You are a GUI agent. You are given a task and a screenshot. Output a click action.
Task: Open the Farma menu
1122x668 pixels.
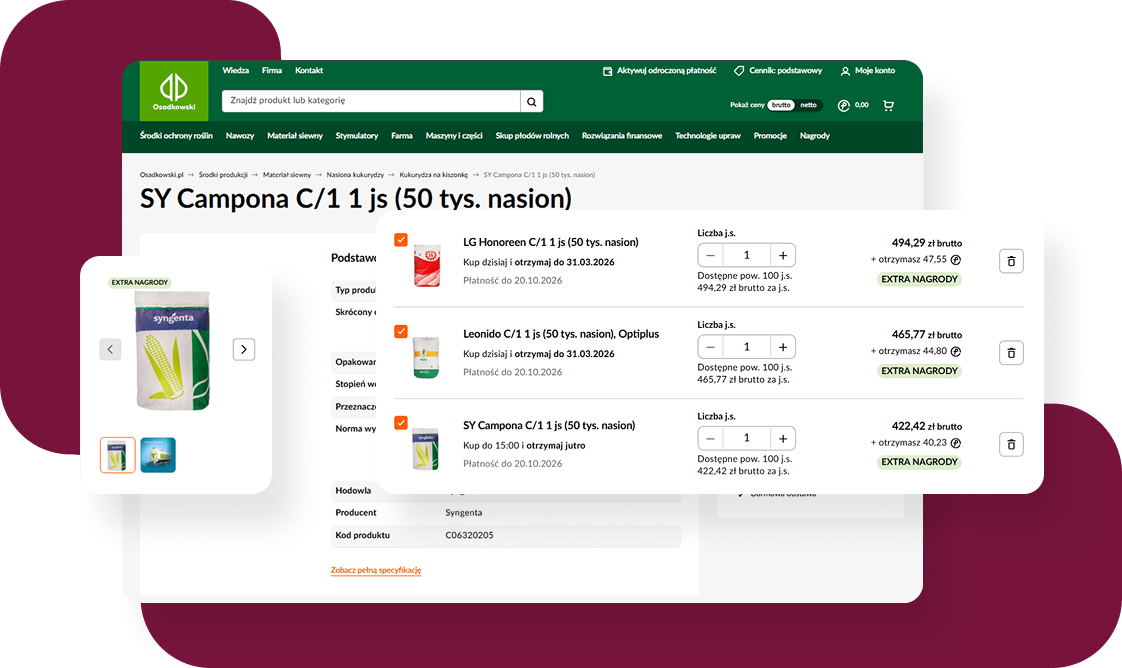click(x=401, y=136)
